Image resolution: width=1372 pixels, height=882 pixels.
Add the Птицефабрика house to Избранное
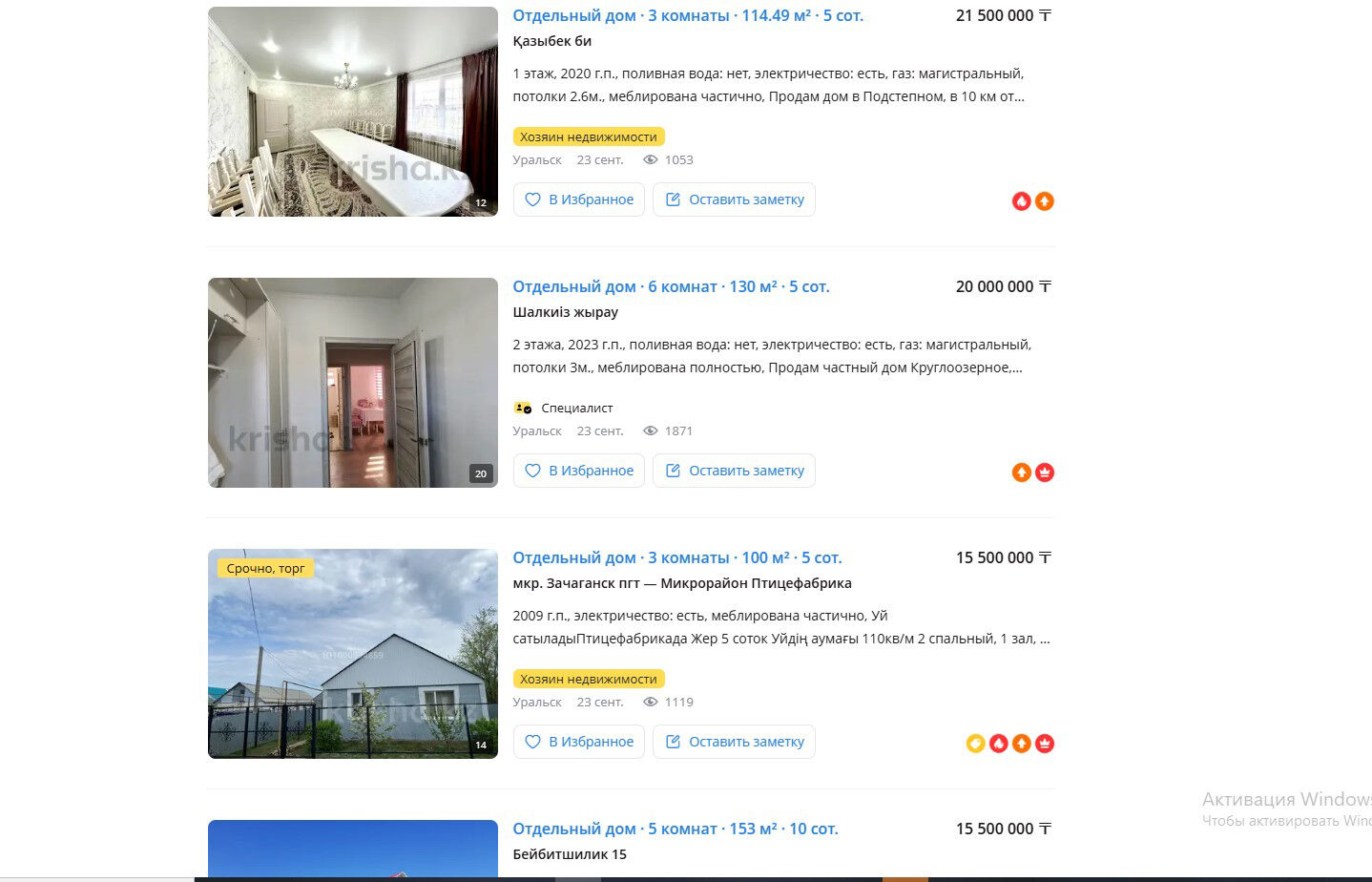(579, 742)
